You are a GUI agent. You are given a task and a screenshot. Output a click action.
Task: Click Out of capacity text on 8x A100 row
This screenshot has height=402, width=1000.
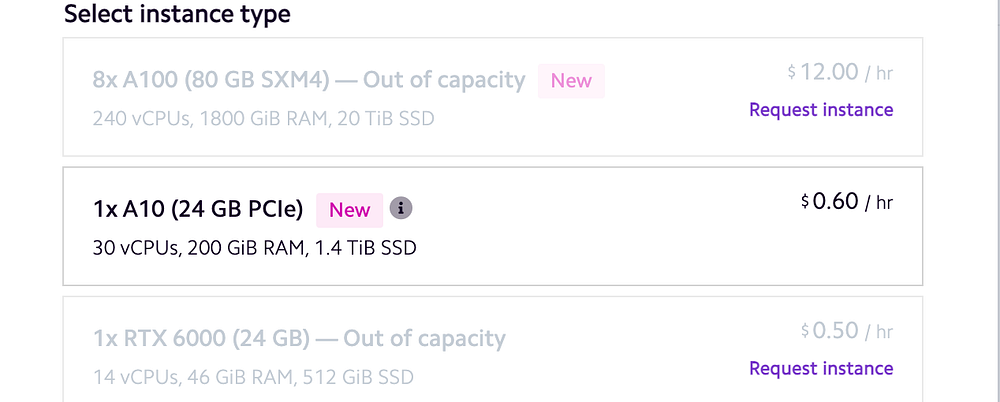coord(444,80)
